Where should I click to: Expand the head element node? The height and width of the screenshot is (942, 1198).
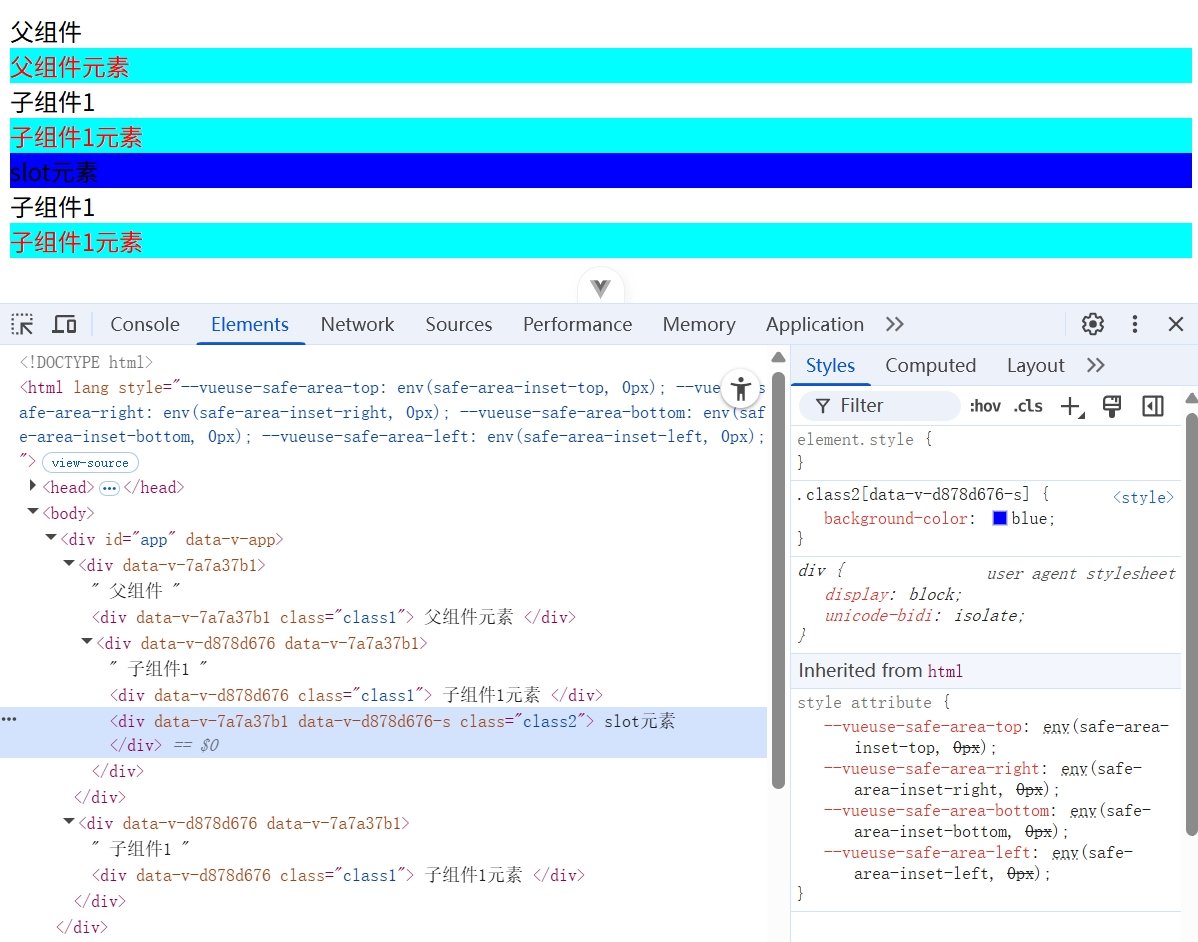pyautogui.click(x=33, y=486)
